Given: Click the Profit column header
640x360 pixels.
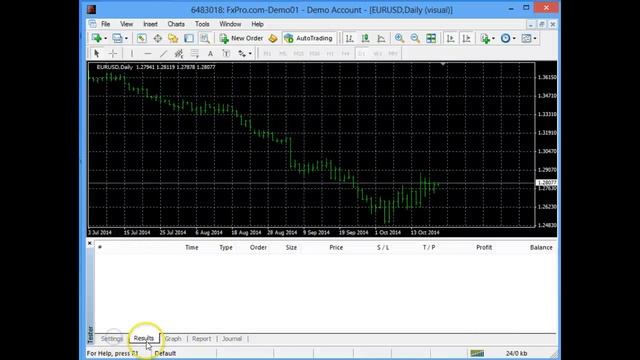Looking at the screenshot, I should pos(484,247).
